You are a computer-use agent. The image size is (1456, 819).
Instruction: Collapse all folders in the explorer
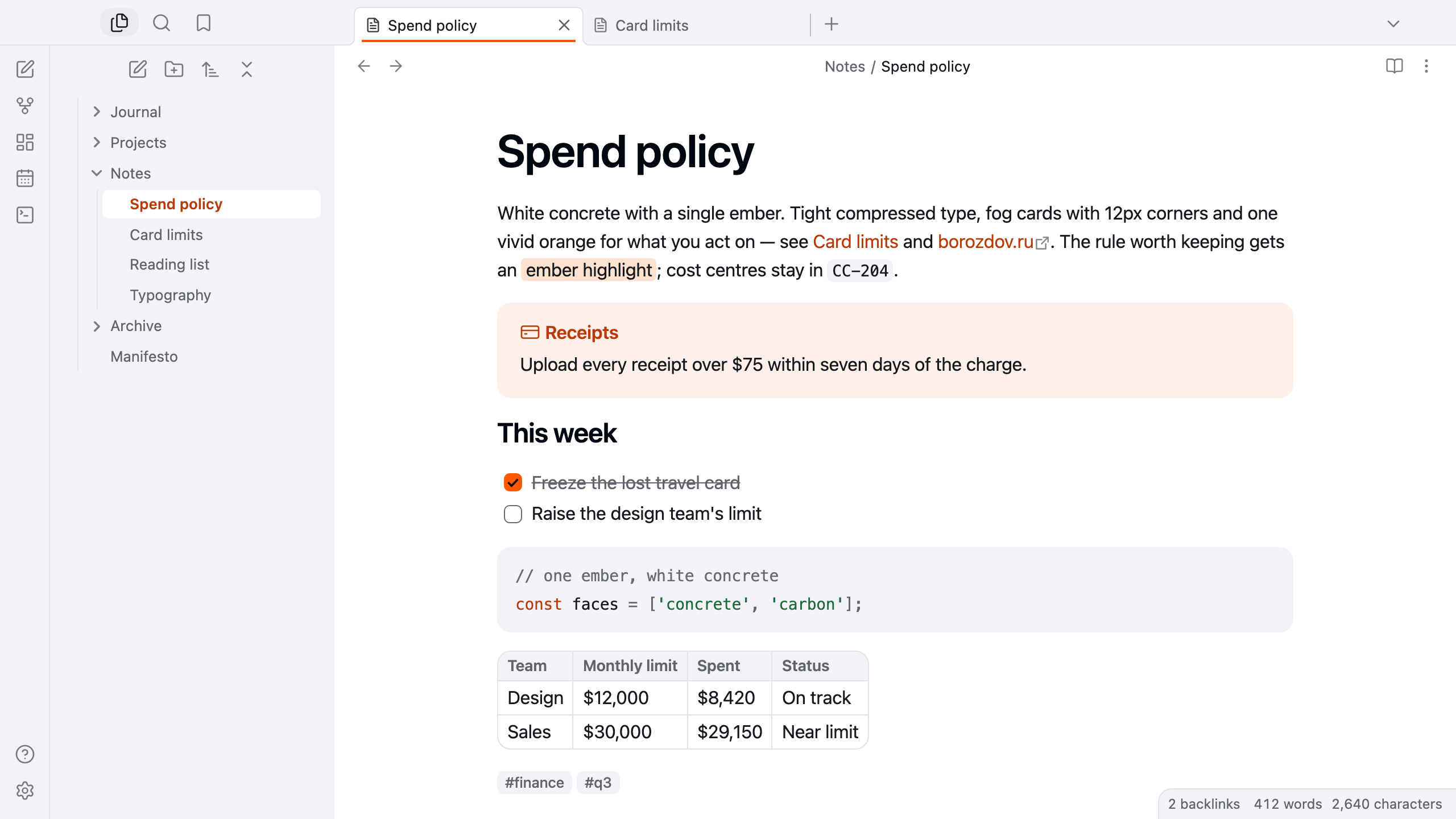(x=247, y=69)
